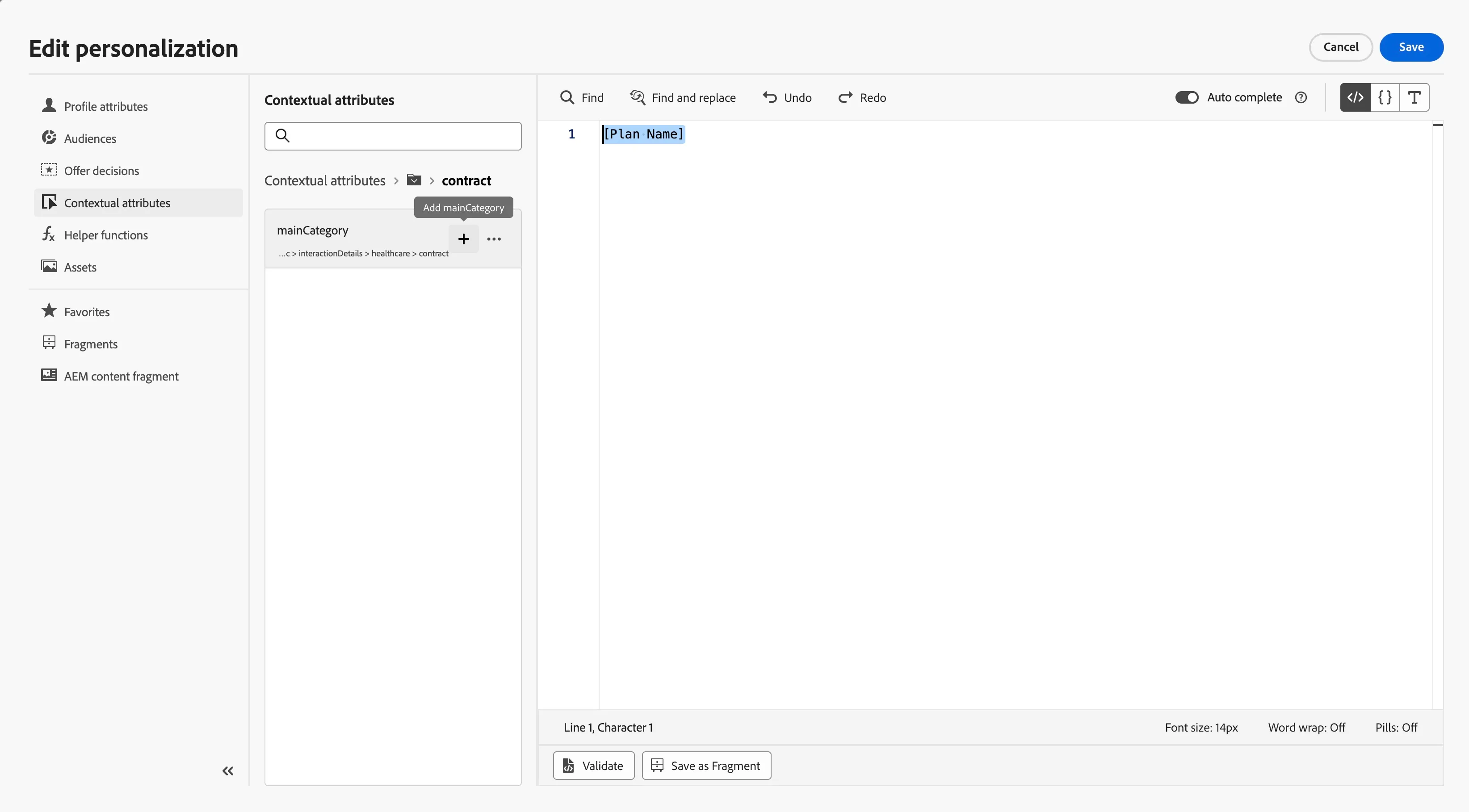Click Line 1, Character 1 status text

[608, 728]
